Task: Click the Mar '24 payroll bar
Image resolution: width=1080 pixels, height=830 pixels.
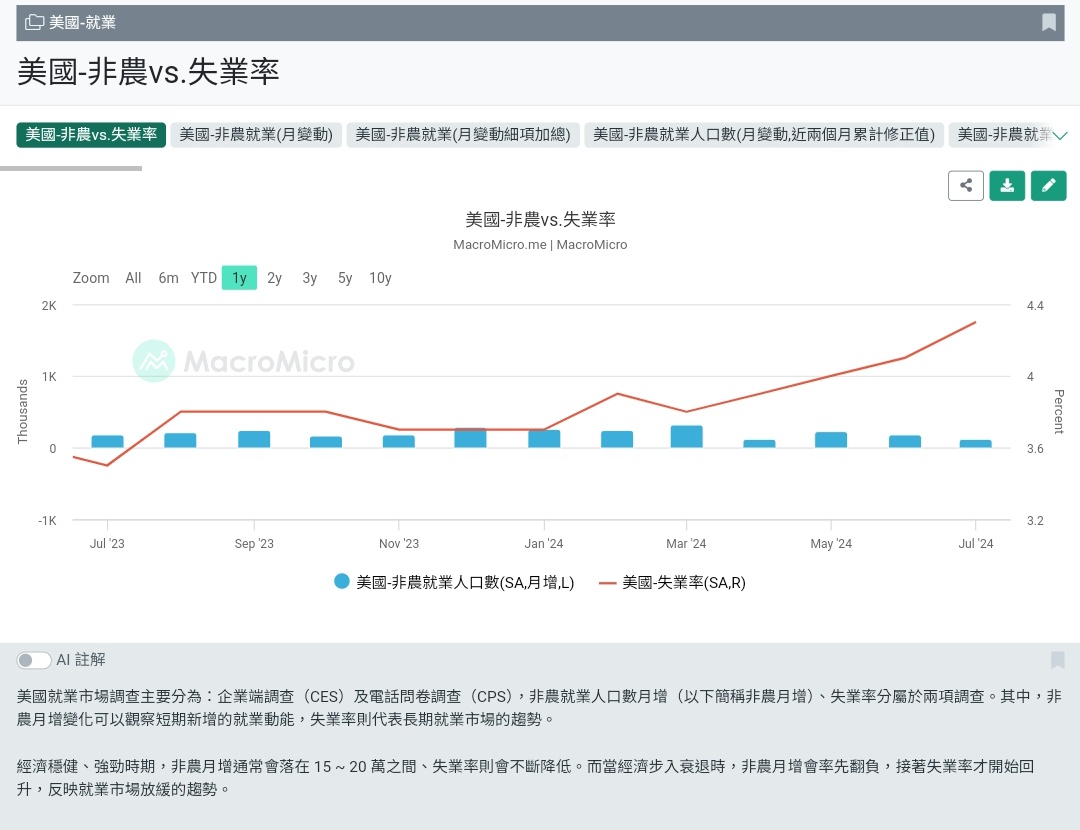Action: coord(687,437)
